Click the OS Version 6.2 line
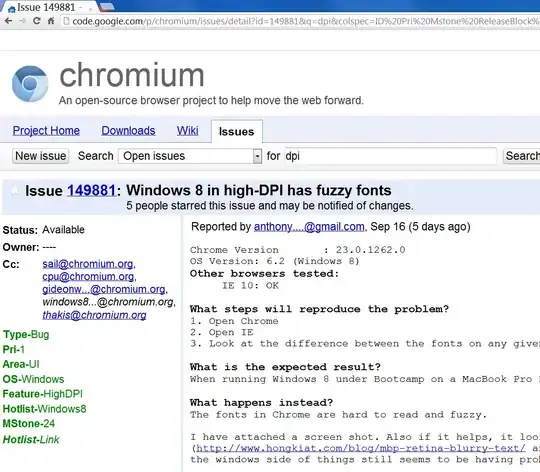This screenshot has height=472, width=540. (x=274, y=261)
